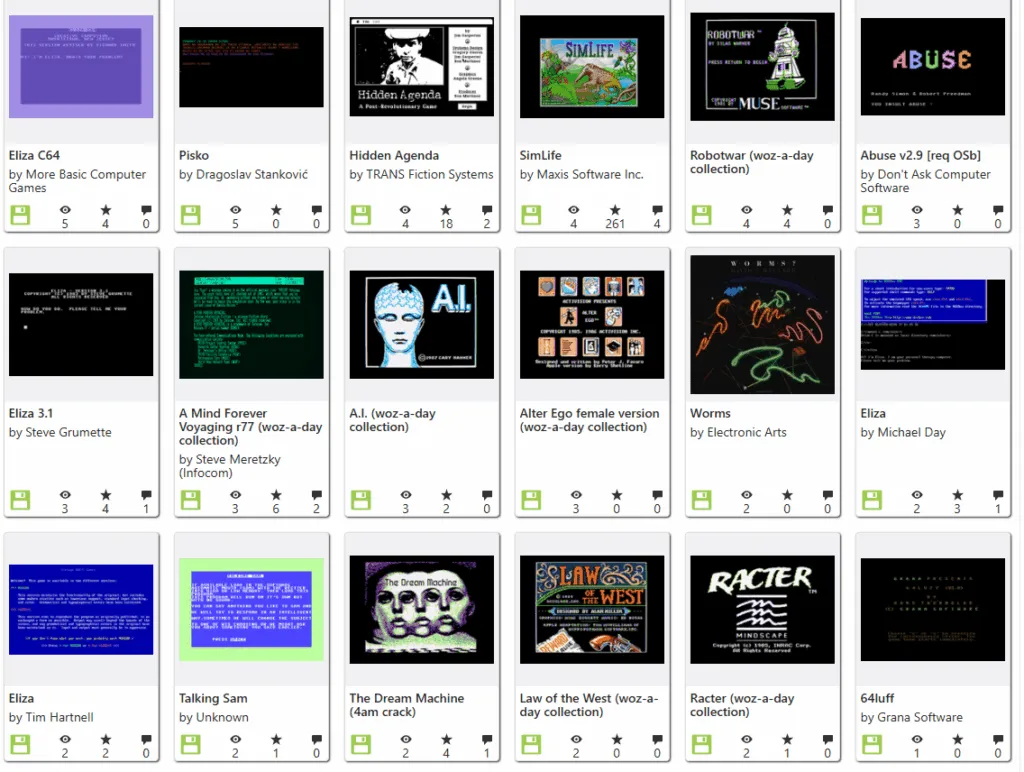Click the favorites star icon on The Dream Machine card
1024x772 pixels.
click(x=446, y=739)
